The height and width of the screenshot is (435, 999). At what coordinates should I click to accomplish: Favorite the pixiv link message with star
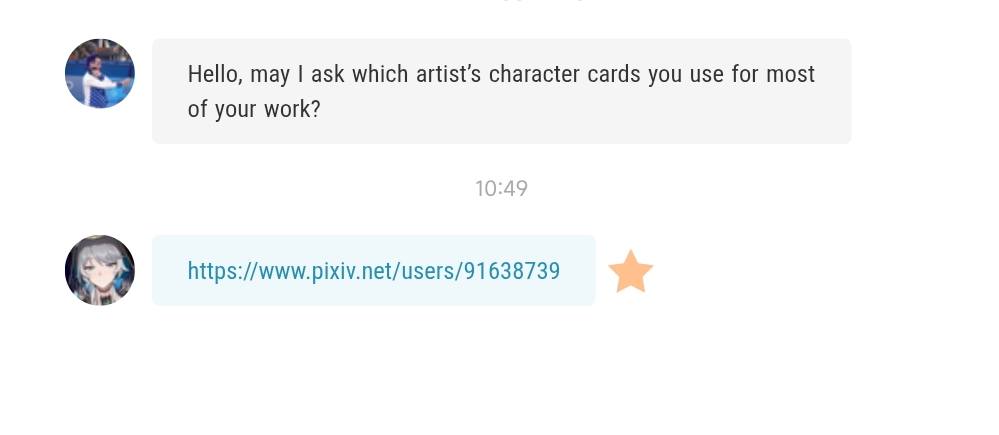click(x=630, y=272)
